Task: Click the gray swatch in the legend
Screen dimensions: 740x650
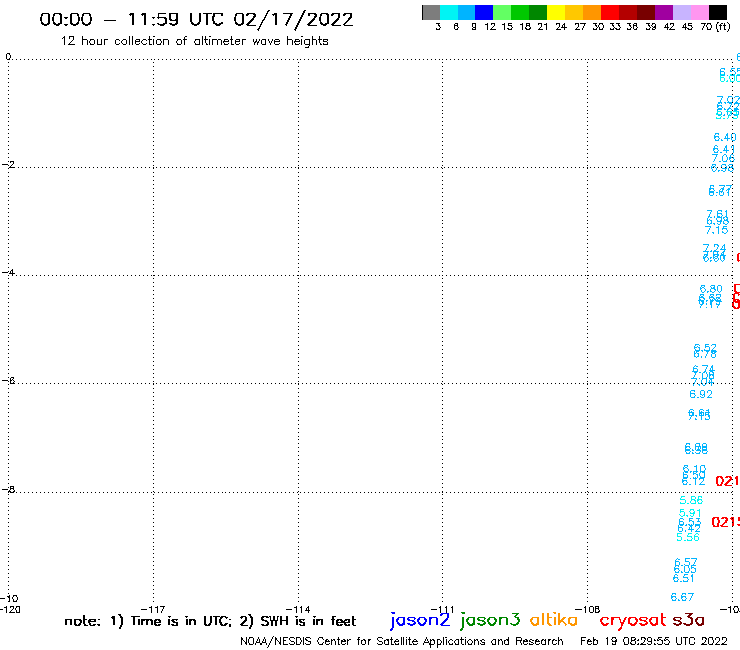Action: (x=431, y=12)
